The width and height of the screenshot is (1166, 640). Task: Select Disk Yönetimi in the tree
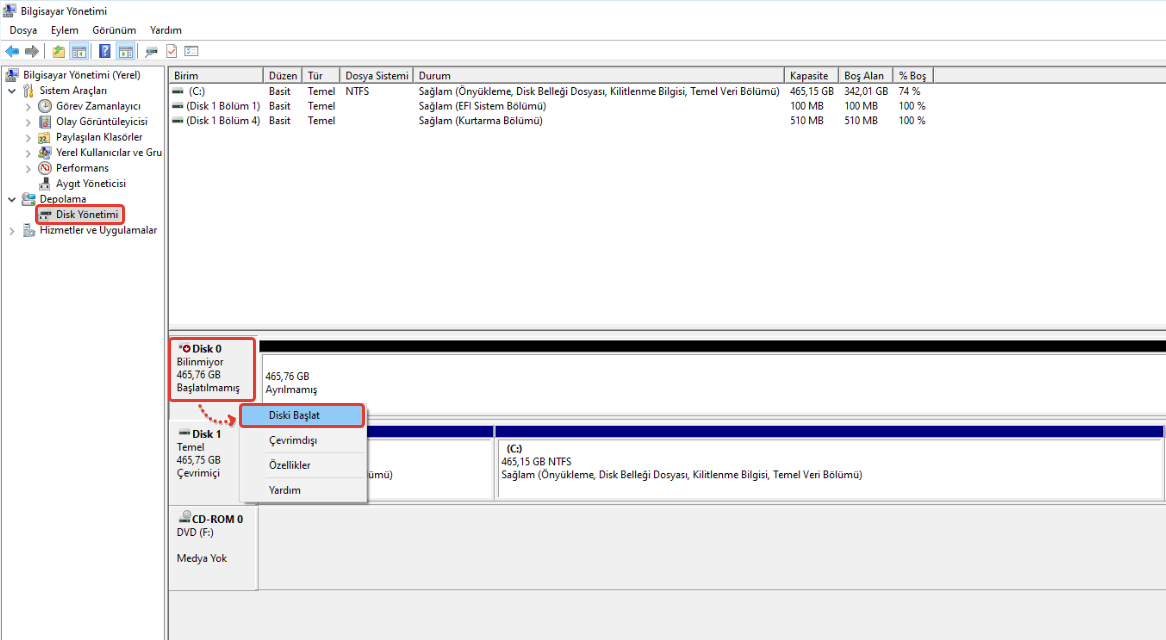pos(86,215)
